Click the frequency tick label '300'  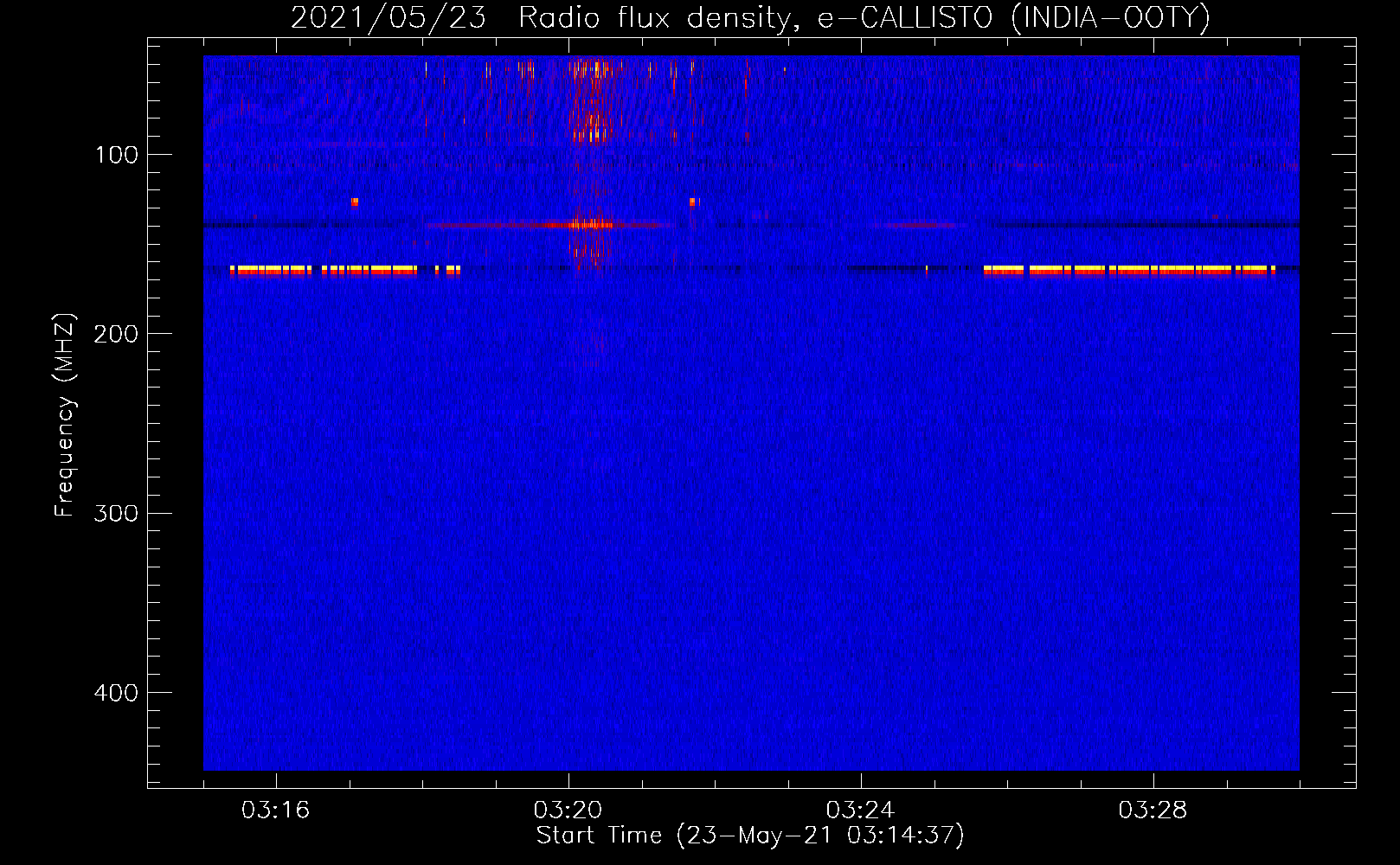coord(116,513)
